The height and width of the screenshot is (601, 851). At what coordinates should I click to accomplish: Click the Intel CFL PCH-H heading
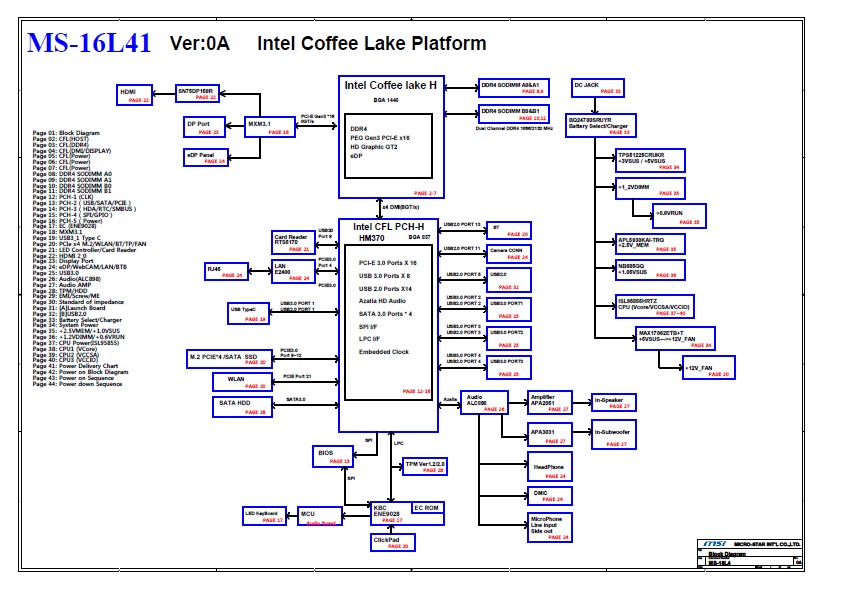(x=389, y=227)
